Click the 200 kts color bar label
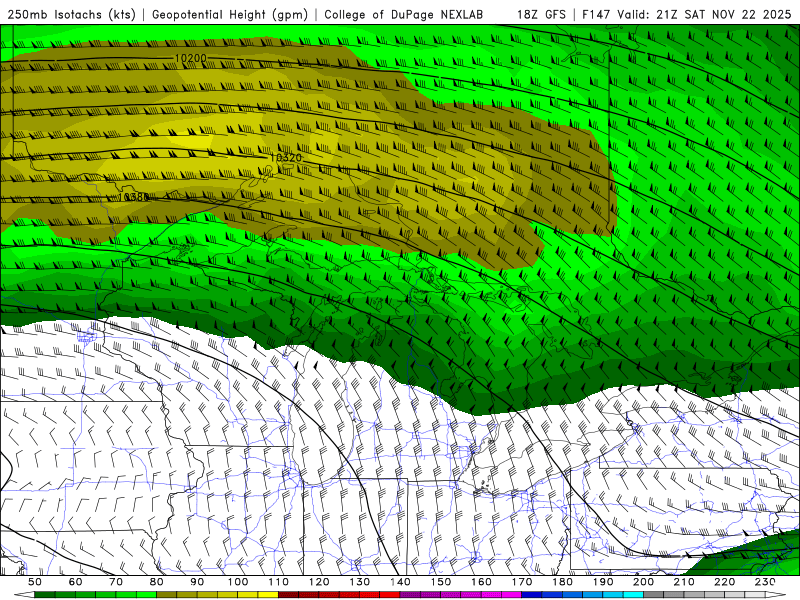Viewport: 800px width, 600px height. point(643,582)
